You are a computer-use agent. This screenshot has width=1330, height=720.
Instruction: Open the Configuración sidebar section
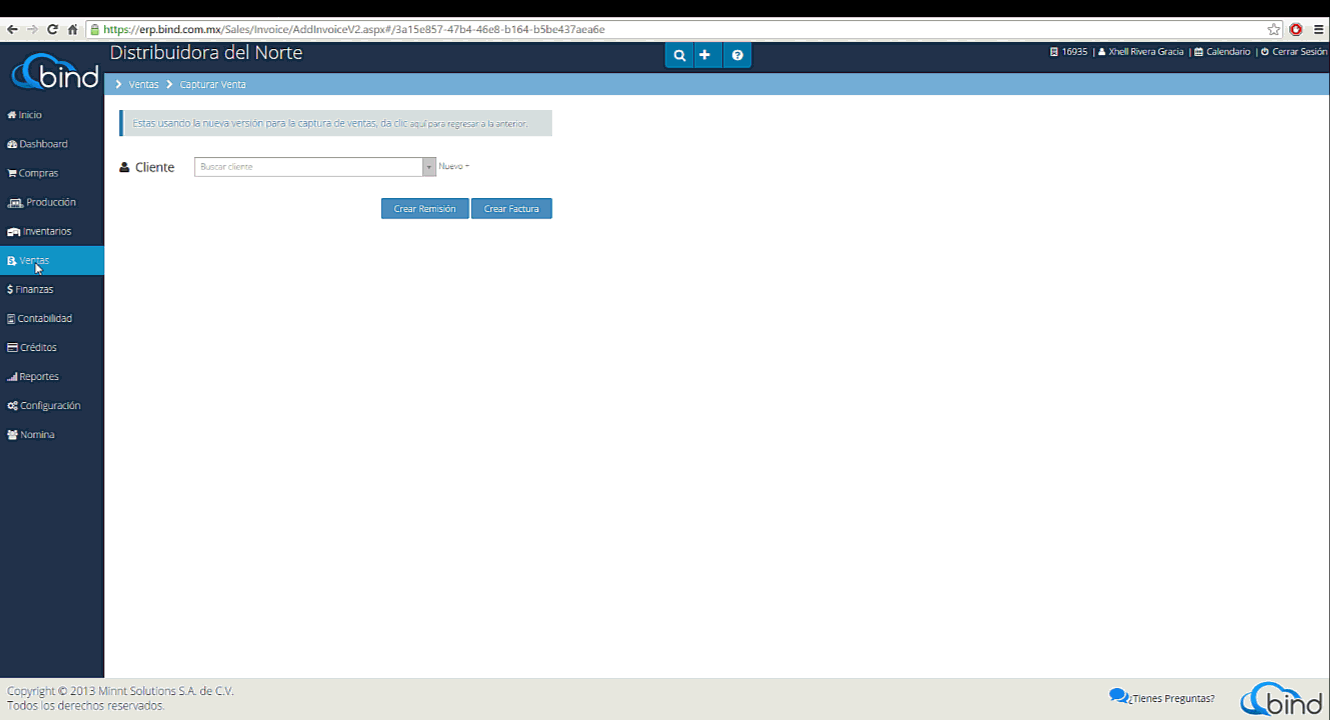pyautogui.click(x=52, y=405)
